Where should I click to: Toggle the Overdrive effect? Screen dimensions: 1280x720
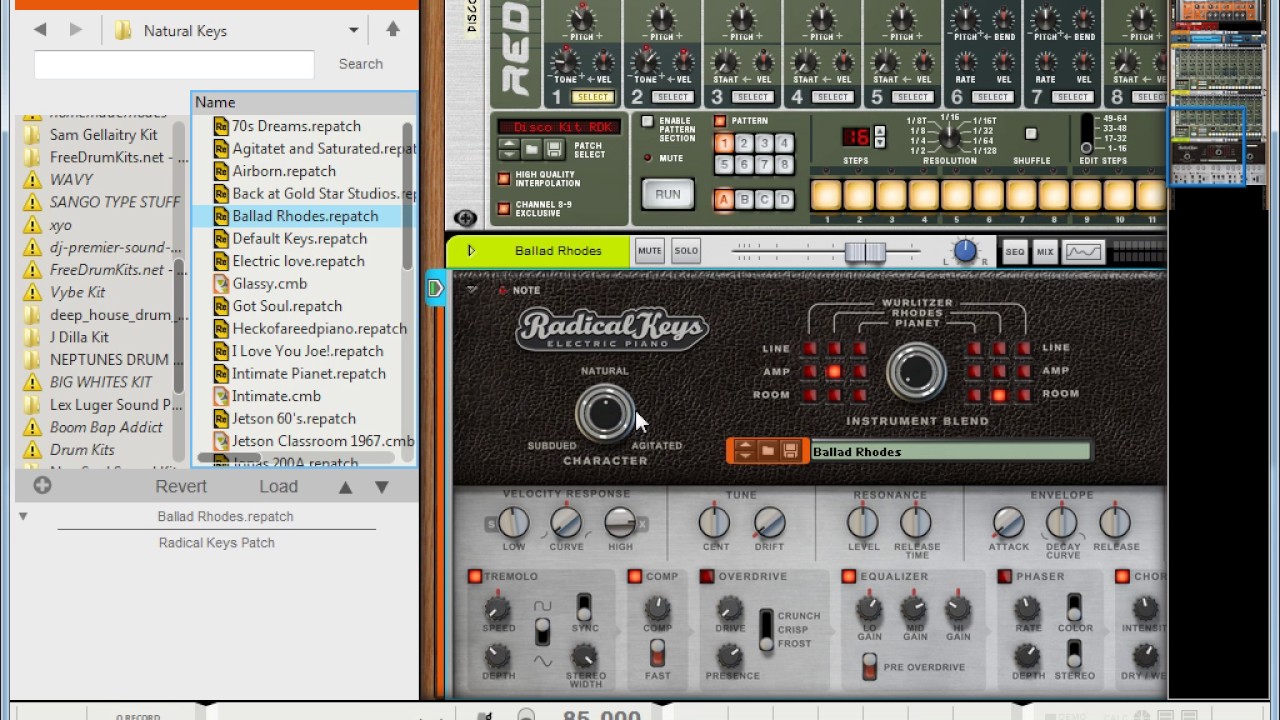pyautogui.click(x=707, y=577)
